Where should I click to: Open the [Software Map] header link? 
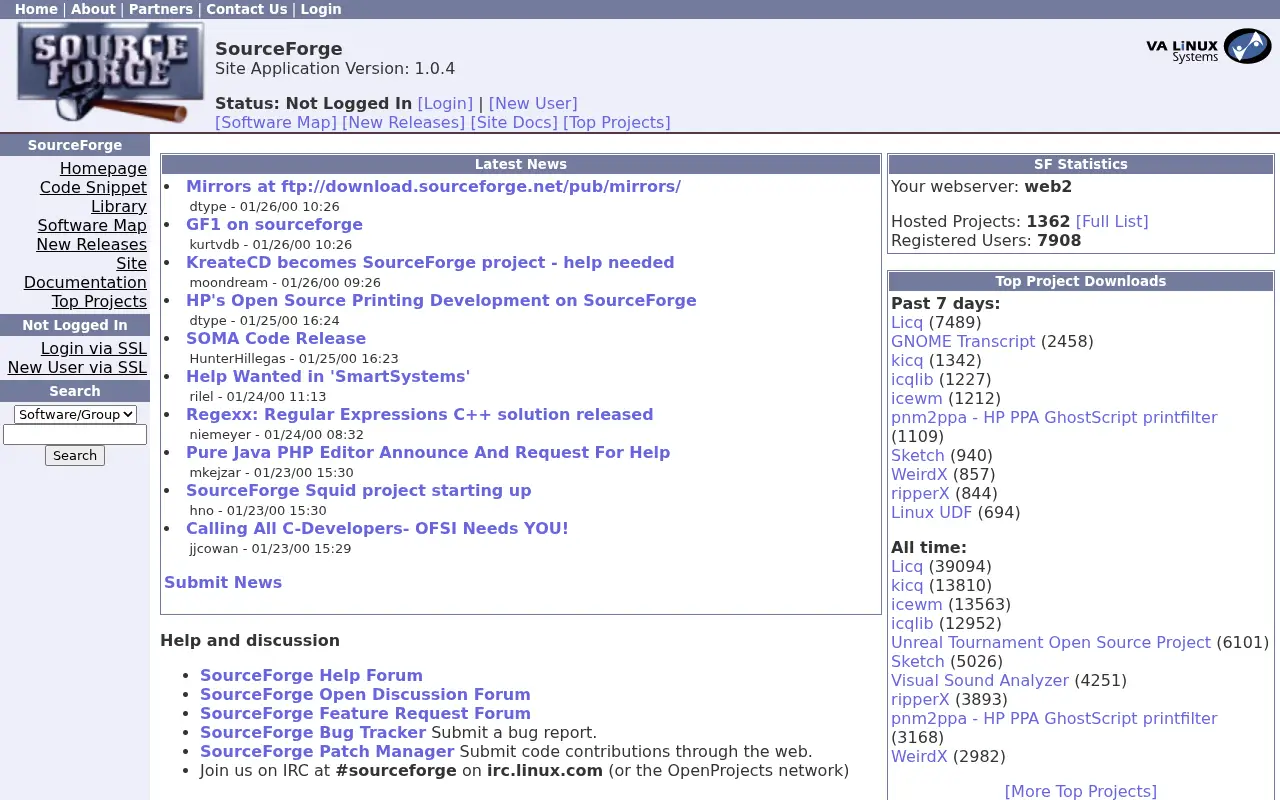pyautogui.click(x=276, y=122)
